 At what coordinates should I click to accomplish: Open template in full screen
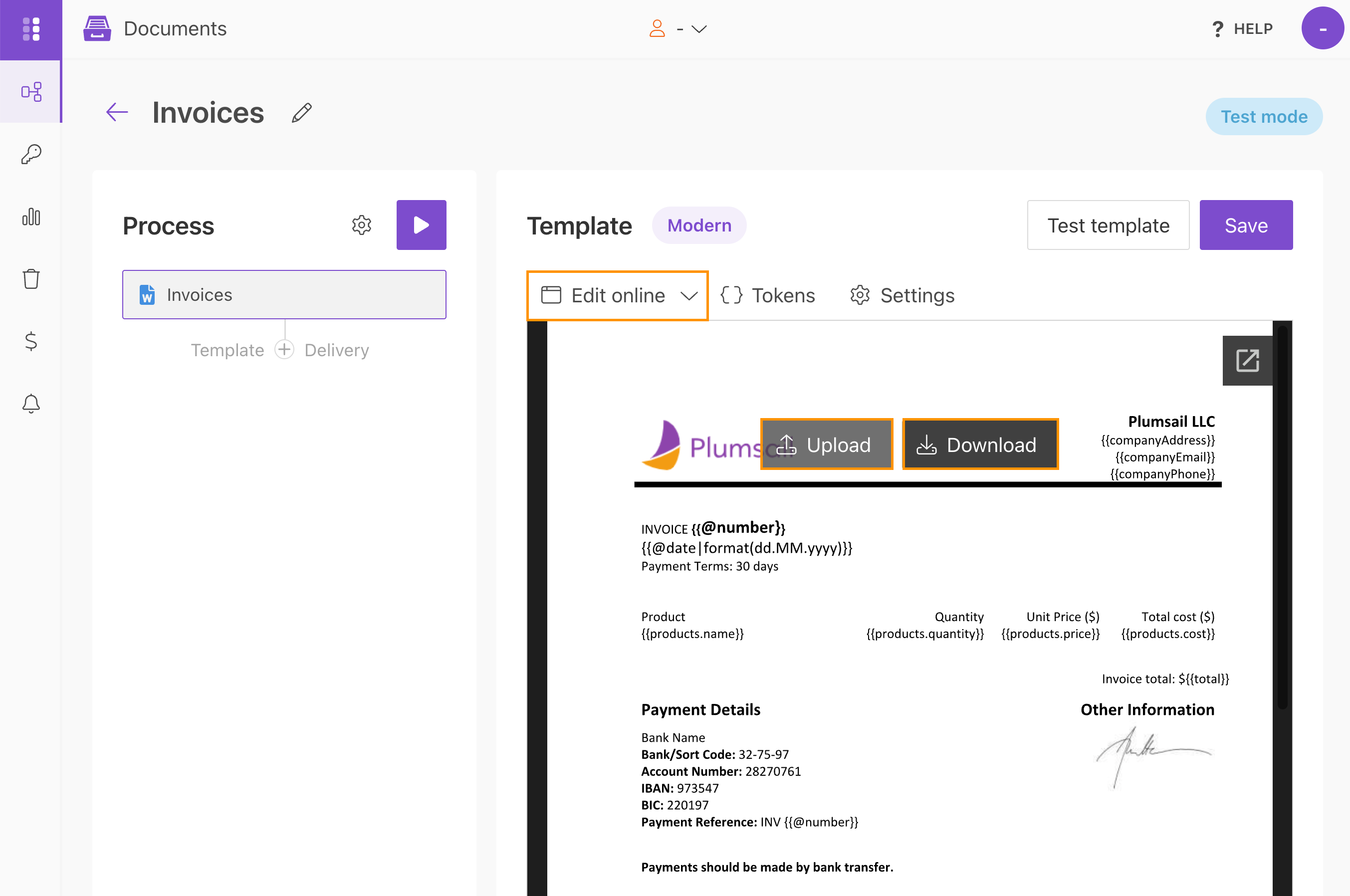coord(1247,361)
